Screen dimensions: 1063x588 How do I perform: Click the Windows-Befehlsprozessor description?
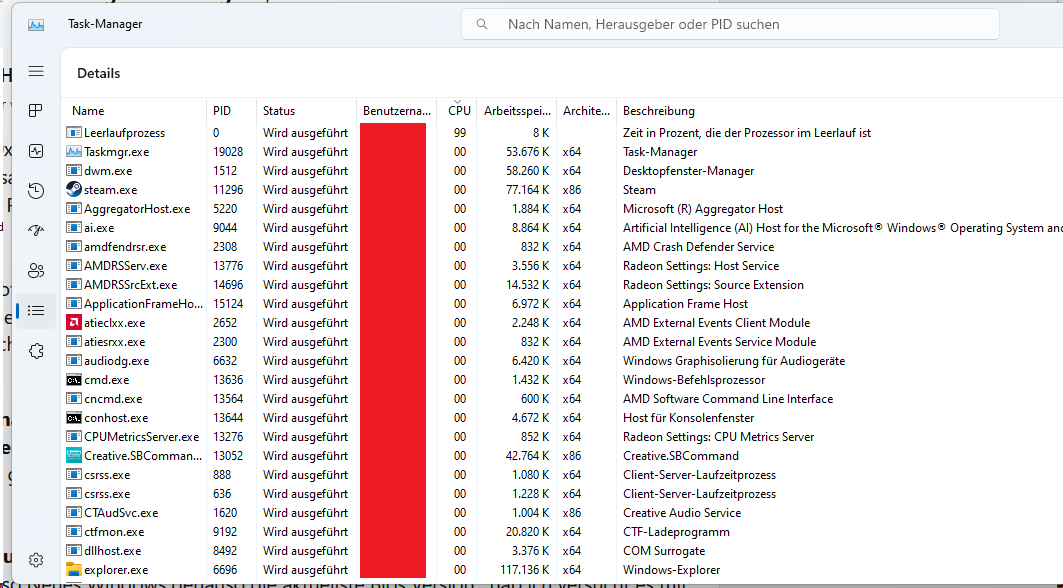(x=694, y=380)
